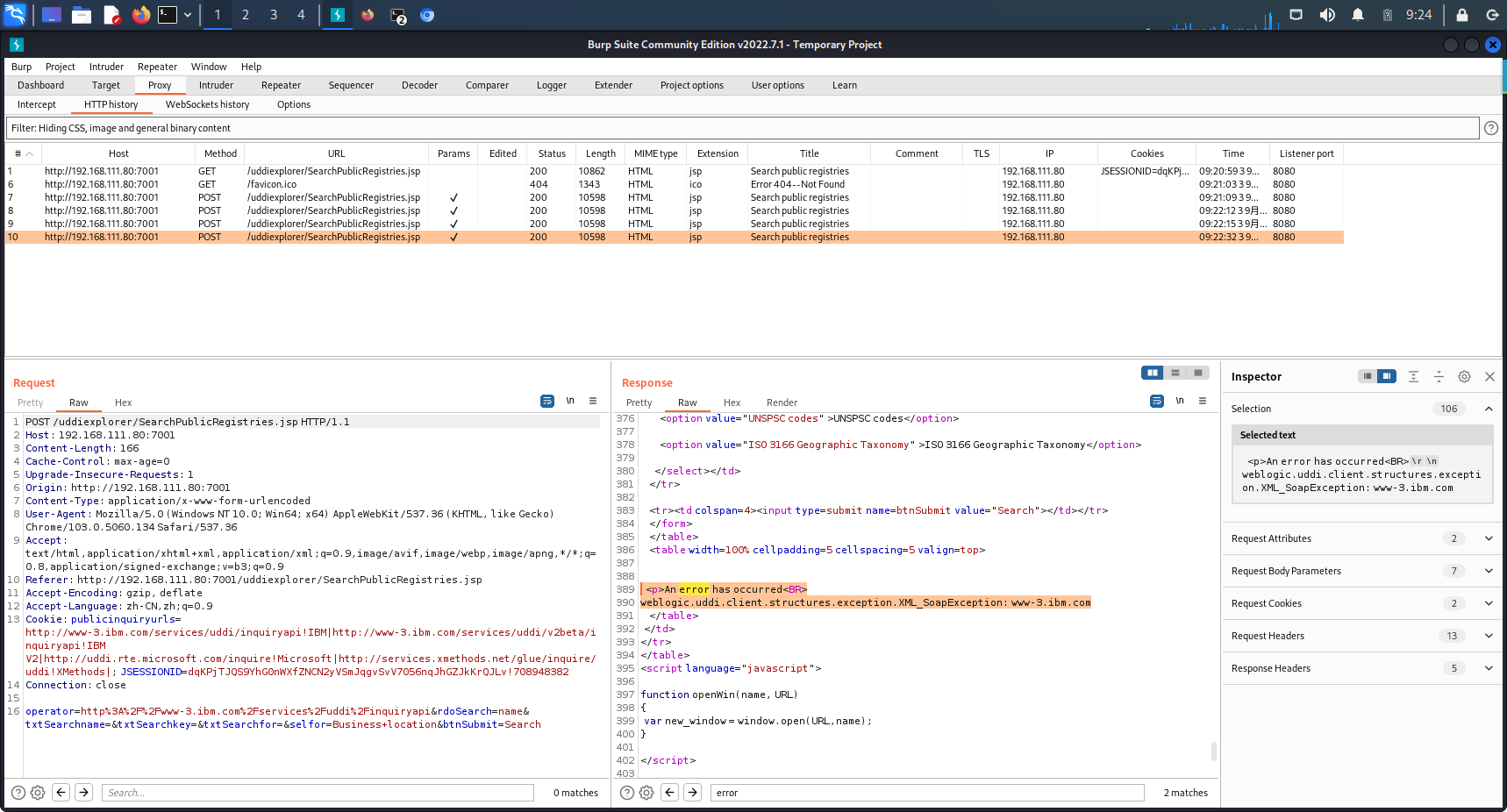Select history row 6 favicon.ico request
Screen dimensions: 1507x812
click(674, 184)
